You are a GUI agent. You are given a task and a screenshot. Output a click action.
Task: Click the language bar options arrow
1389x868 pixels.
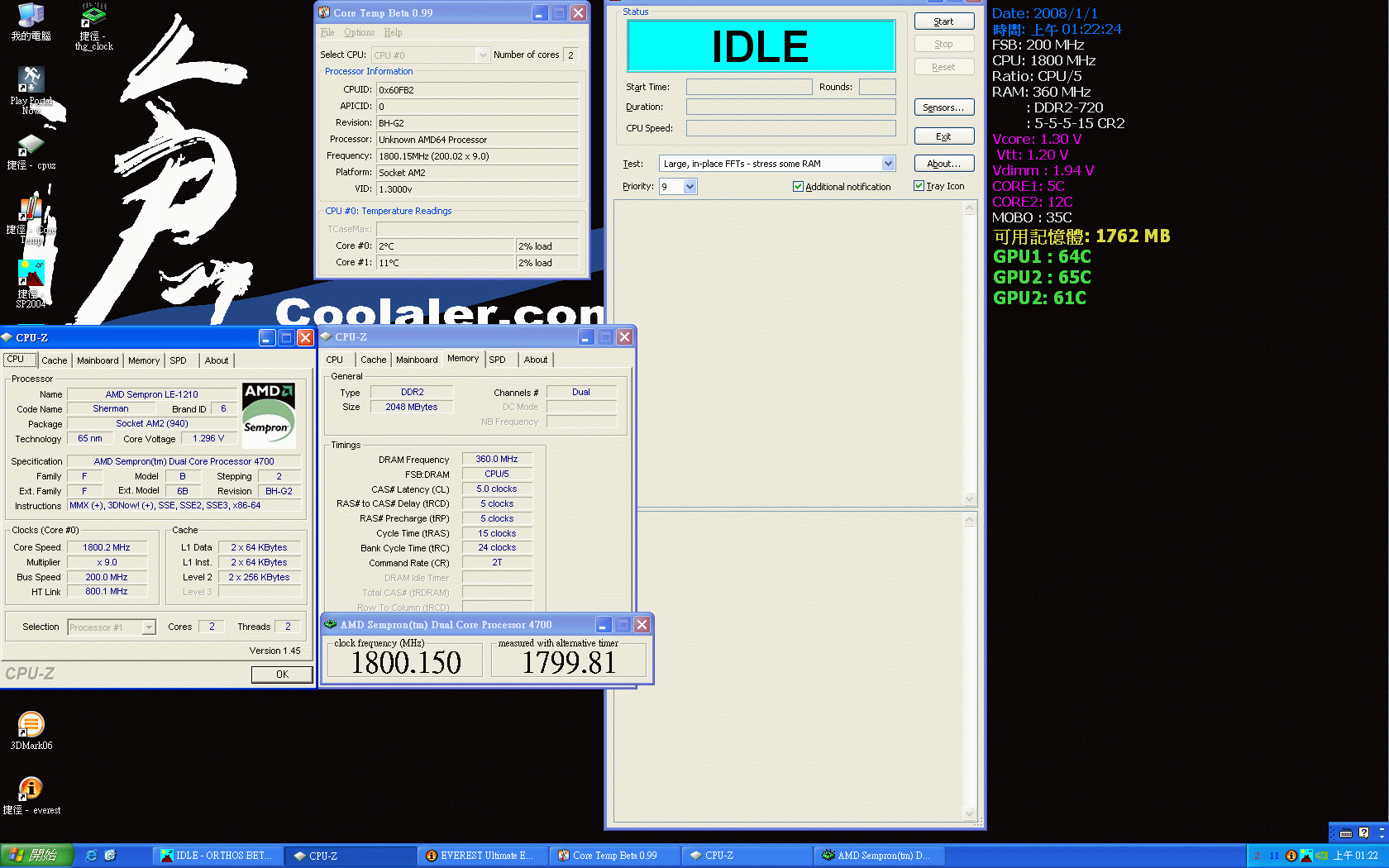coord(1382,837)
